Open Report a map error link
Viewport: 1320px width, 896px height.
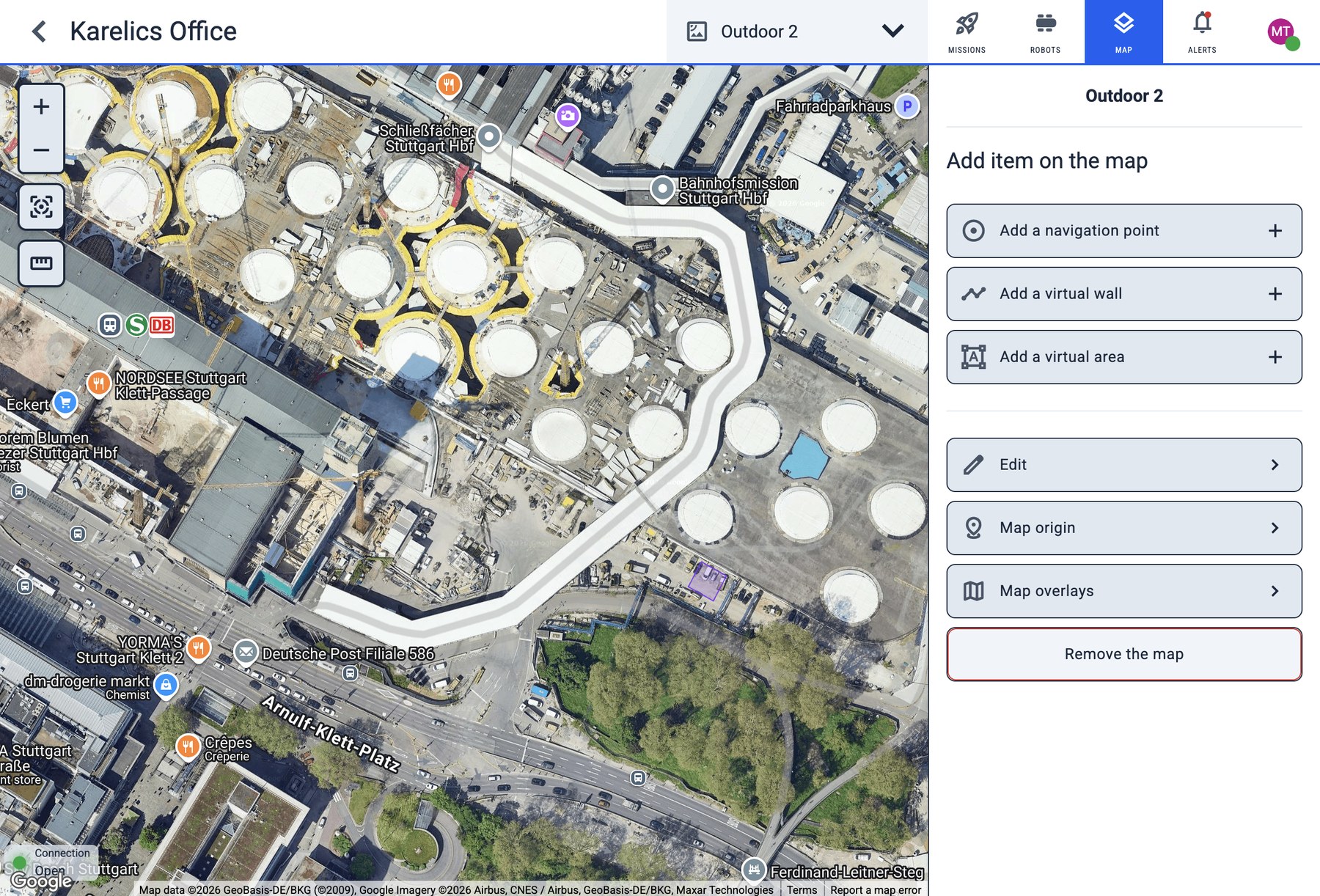click(876, 889)
